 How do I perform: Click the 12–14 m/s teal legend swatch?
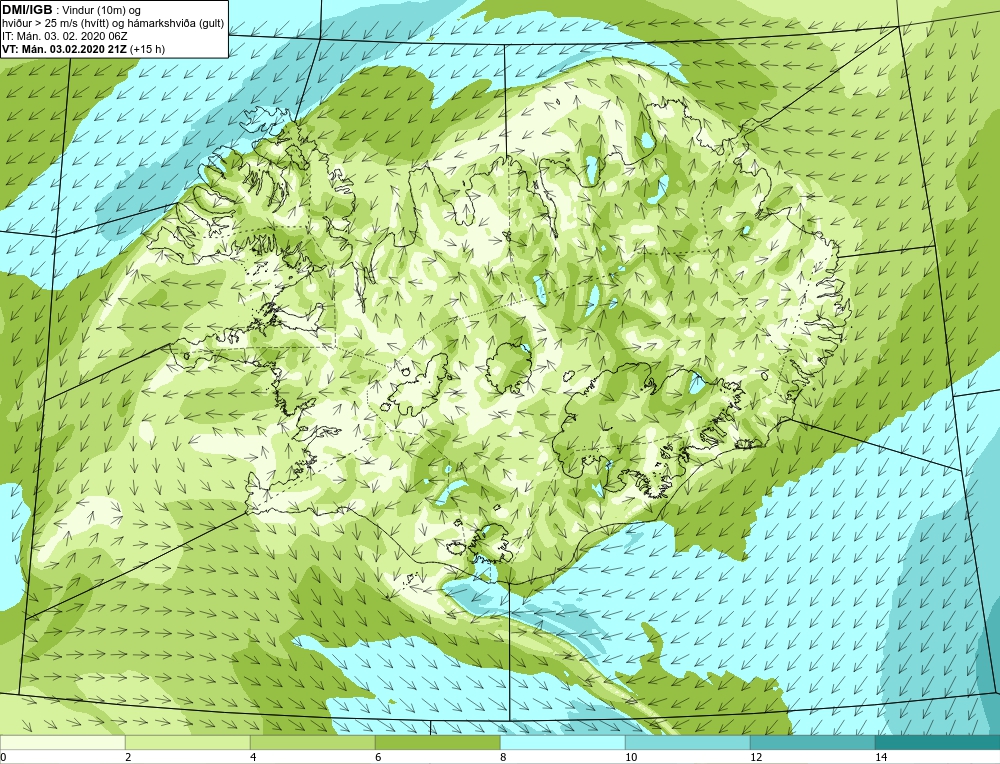coord(812,742)
